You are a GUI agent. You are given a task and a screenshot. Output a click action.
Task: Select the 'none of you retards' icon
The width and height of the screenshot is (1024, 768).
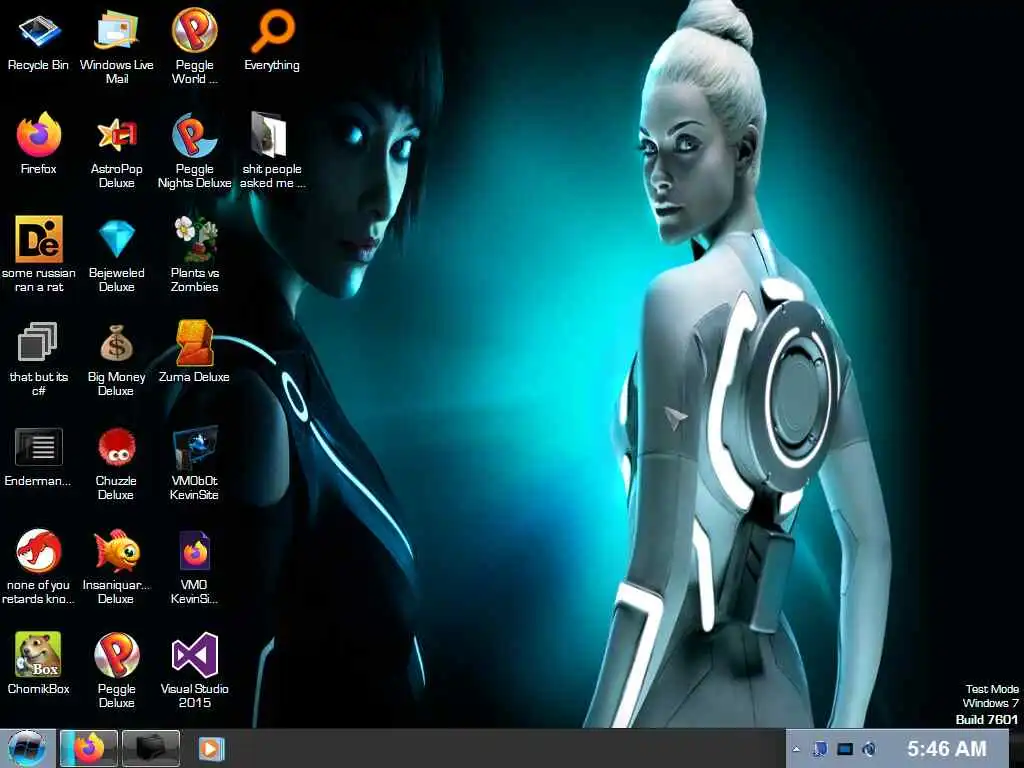[x=39, y=567]
